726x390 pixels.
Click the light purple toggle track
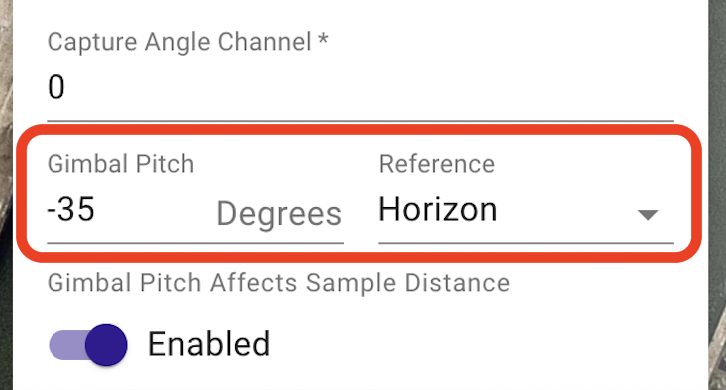(68, 345)
